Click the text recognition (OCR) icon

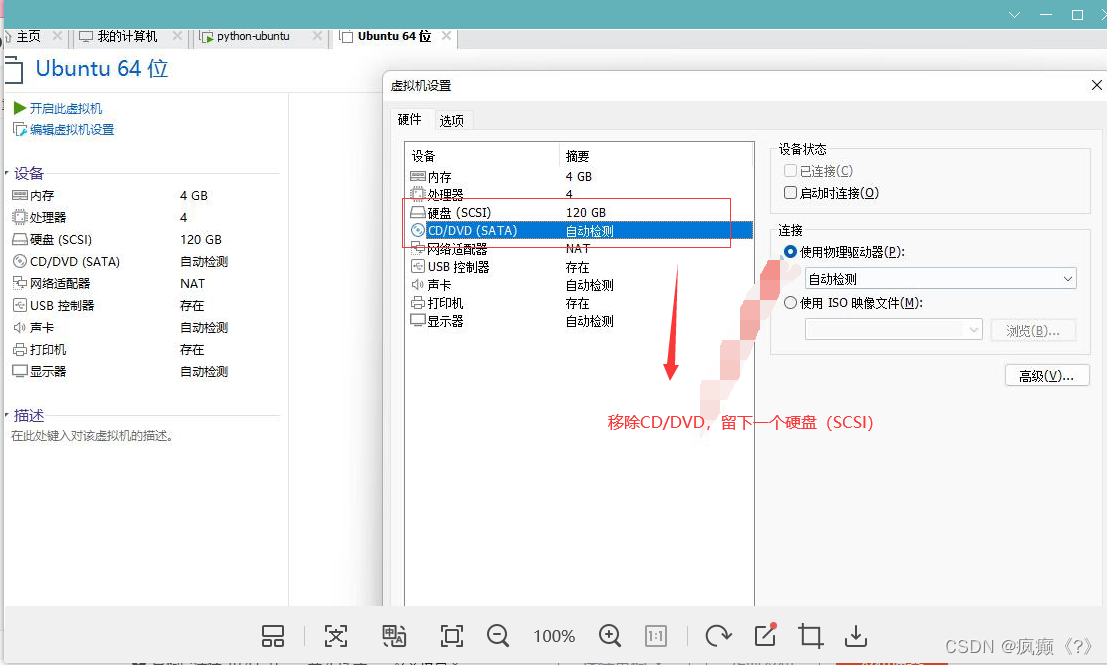[x=336, y=636]
